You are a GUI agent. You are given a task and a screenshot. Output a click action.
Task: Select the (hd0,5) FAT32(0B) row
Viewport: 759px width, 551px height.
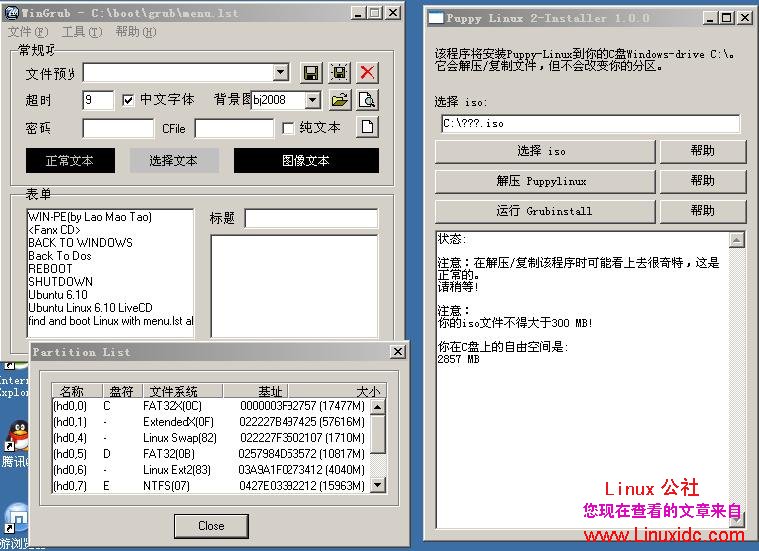[x=210, y=454]
